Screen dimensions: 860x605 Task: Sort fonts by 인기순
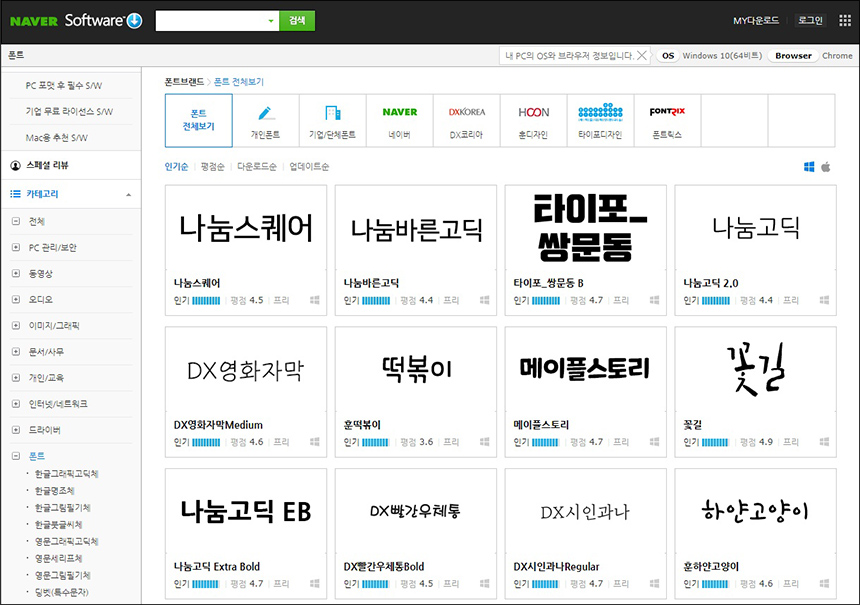coord(177,167)
